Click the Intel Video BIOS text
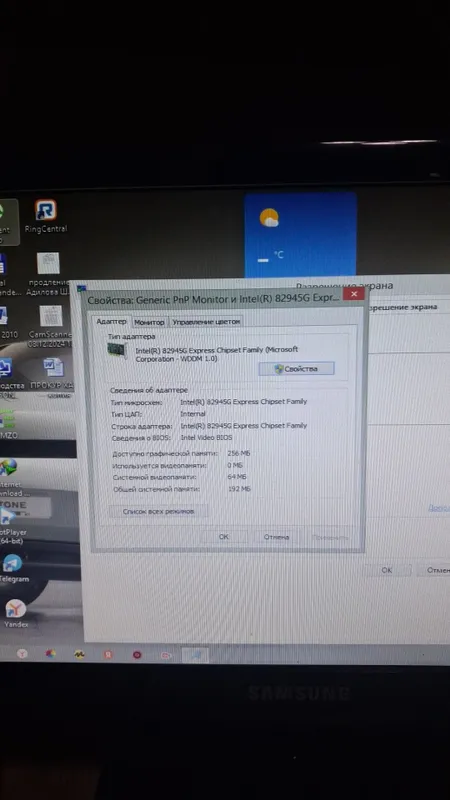 [206, 438]
